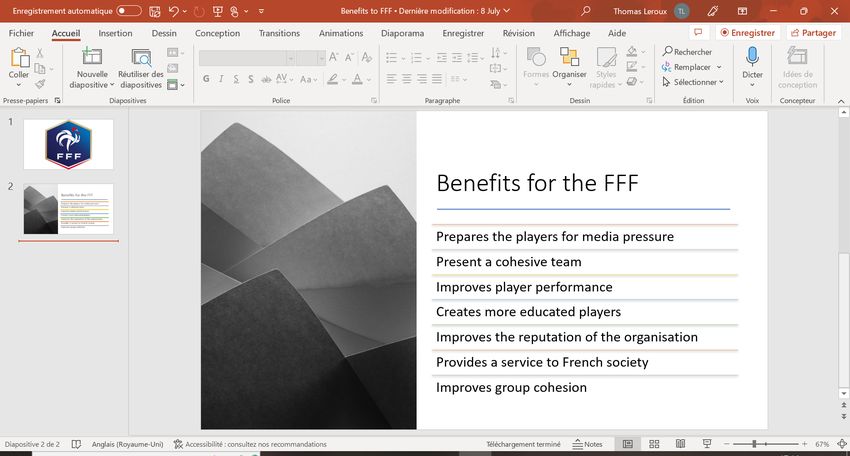Image resolution: width=850 pixels, height=456 pixels.
Task: Switch to reading view icon
Action: tap(680, 444)
